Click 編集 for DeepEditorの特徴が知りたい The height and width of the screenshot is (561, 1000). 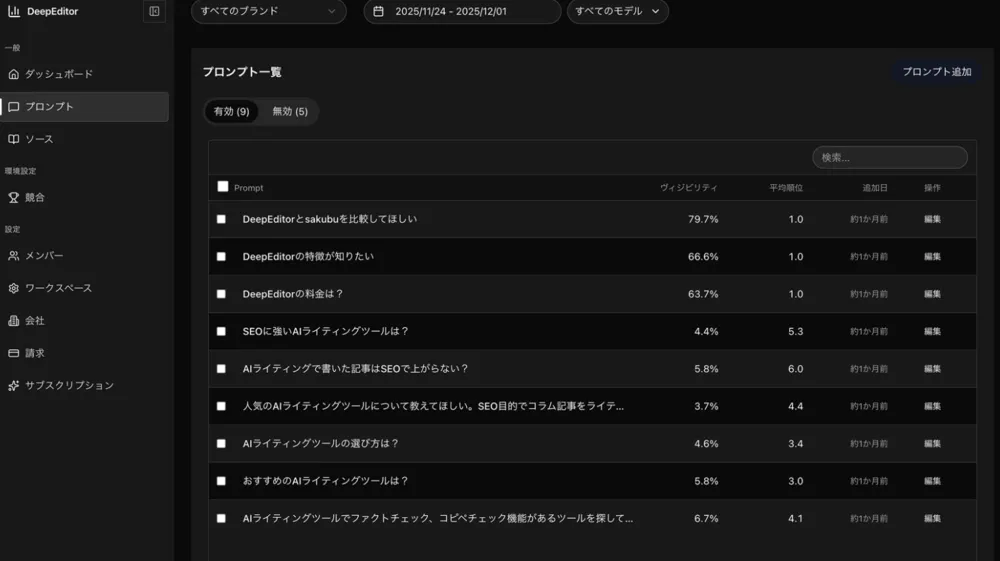(x=932, y=256)
